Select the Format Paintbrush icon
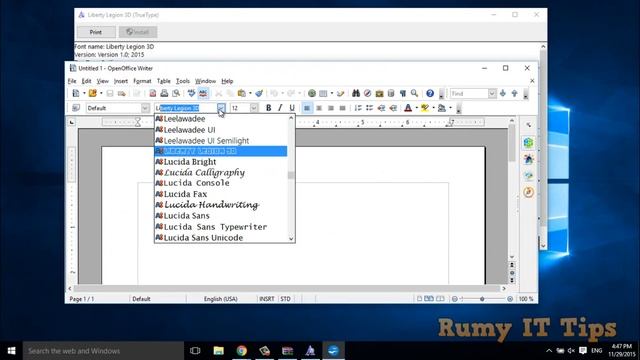This screenshot has width=640, height=360. 259,93
